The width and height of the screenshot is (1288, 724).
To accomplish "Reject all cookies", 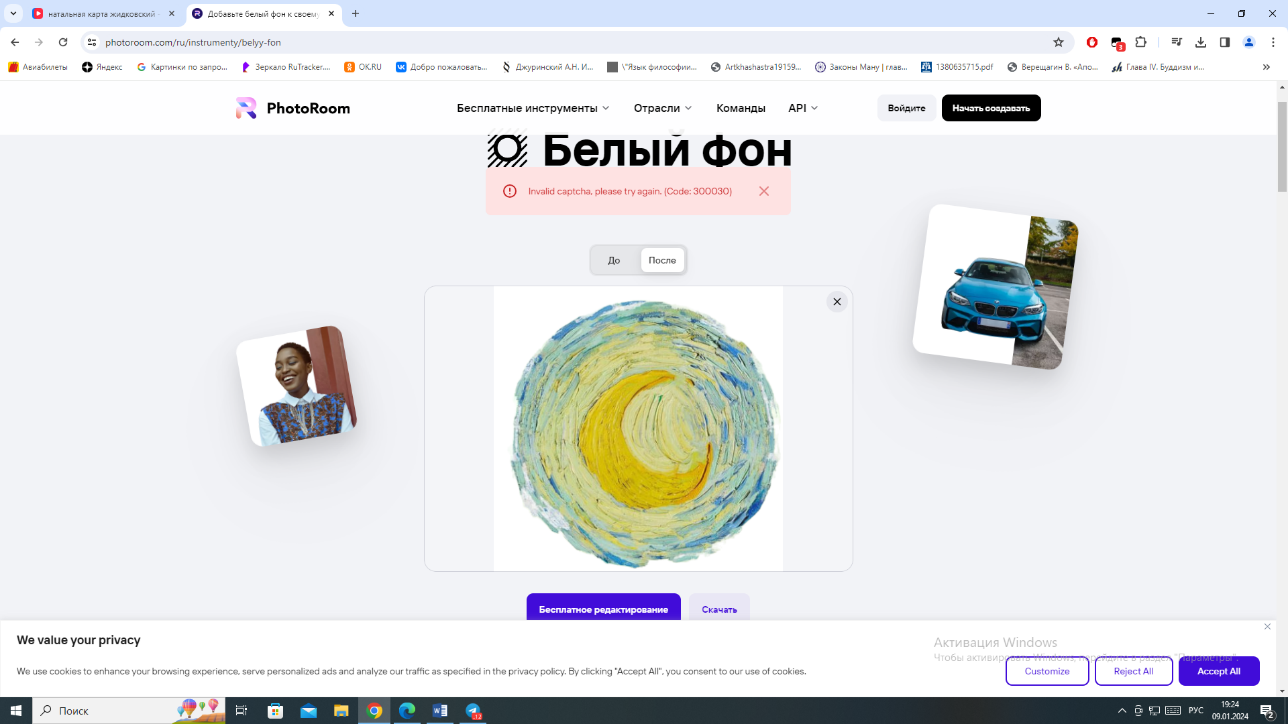I will [x=1133, y=671].
